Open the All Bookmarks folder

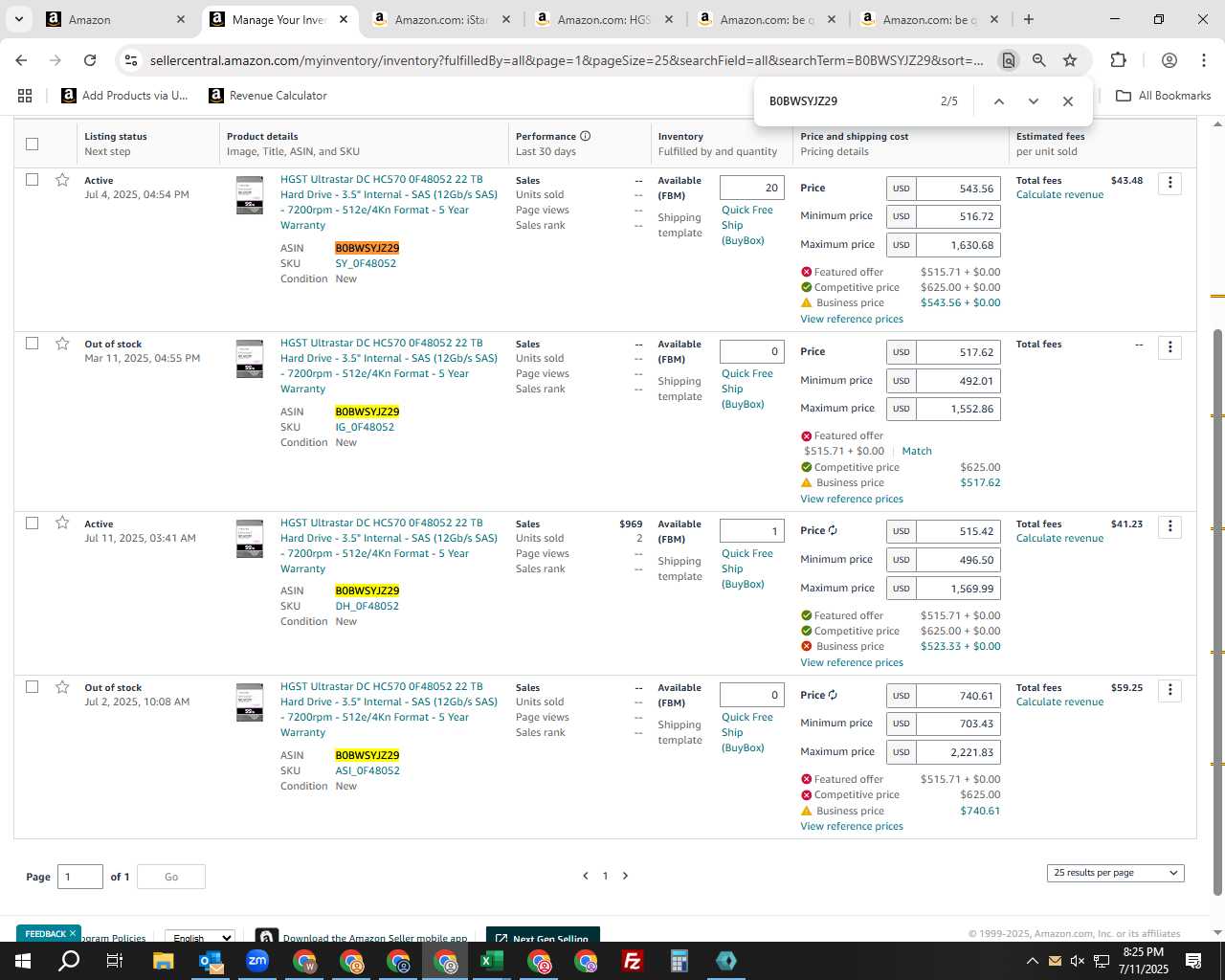pos(1164,96)
